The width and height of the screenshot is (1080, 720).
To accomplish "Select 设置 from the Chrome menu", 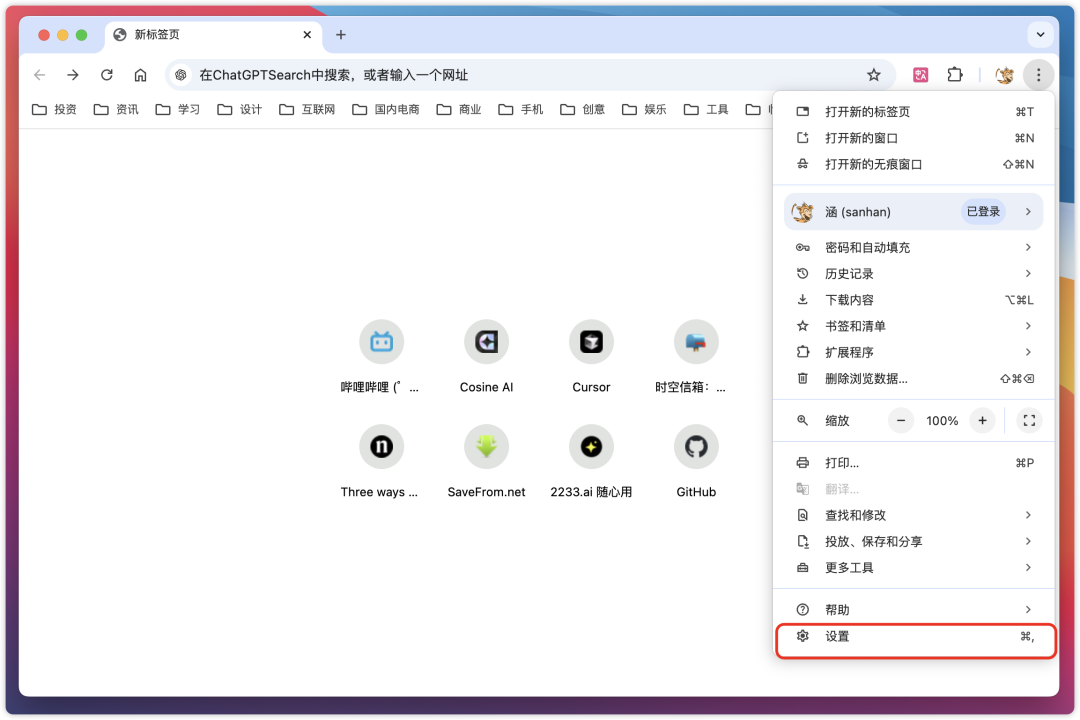I will pyautogui.click(x=914, y=637).
